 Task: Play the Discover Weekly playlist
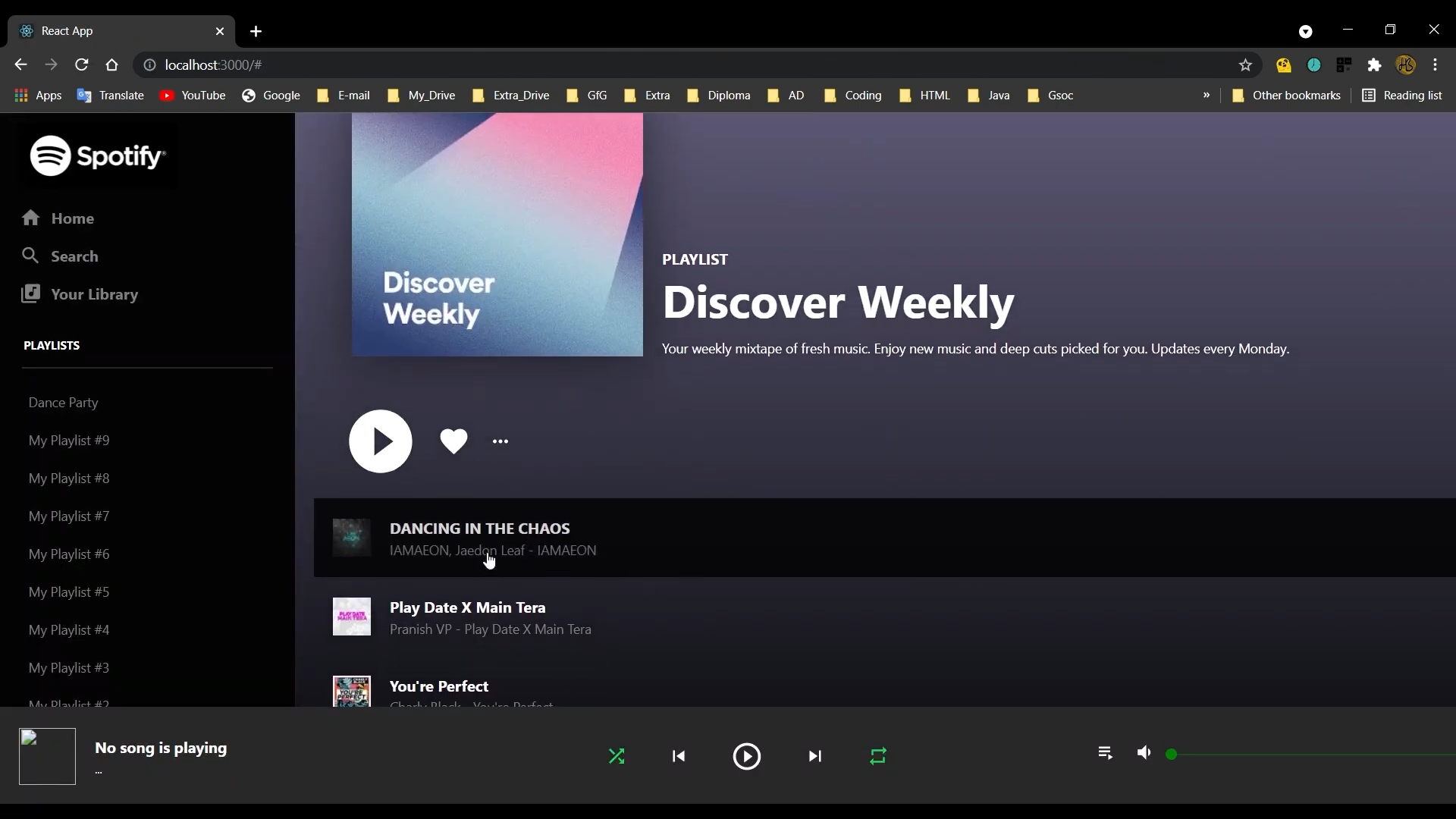click(381, 441)
